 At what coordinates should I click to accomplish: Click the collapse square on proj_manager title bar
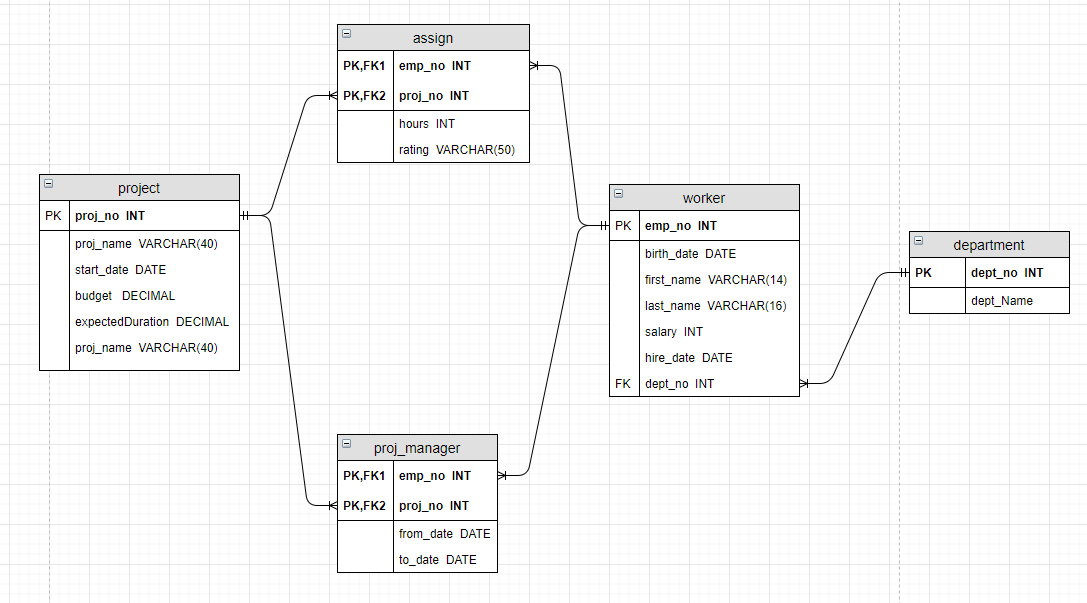click(346, 446)
